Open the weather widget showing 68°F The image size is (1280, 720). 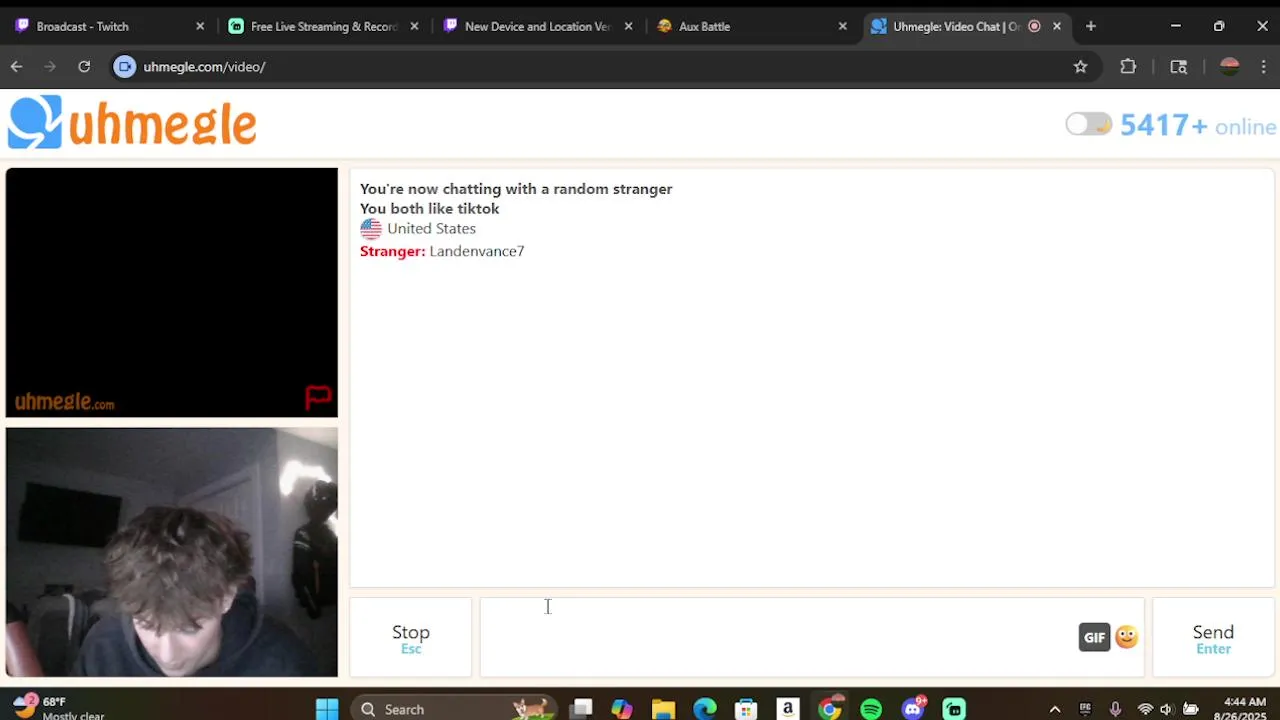[x=60, y=708]
